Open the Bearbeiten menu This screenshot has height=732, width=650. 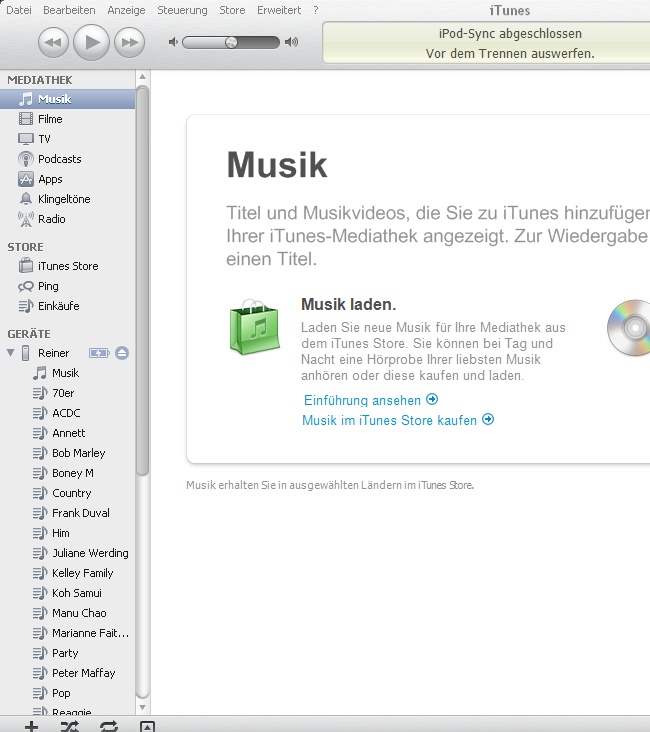[x=69, y=10]
